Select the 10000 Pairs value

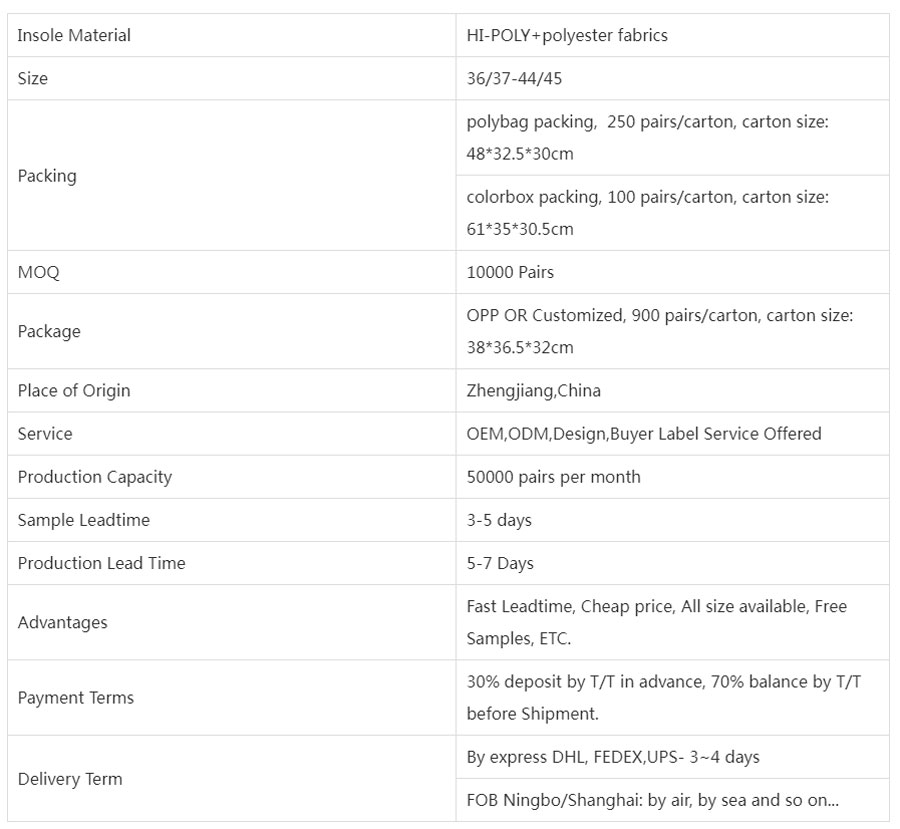pyautogui.click(x=510, y=272)
